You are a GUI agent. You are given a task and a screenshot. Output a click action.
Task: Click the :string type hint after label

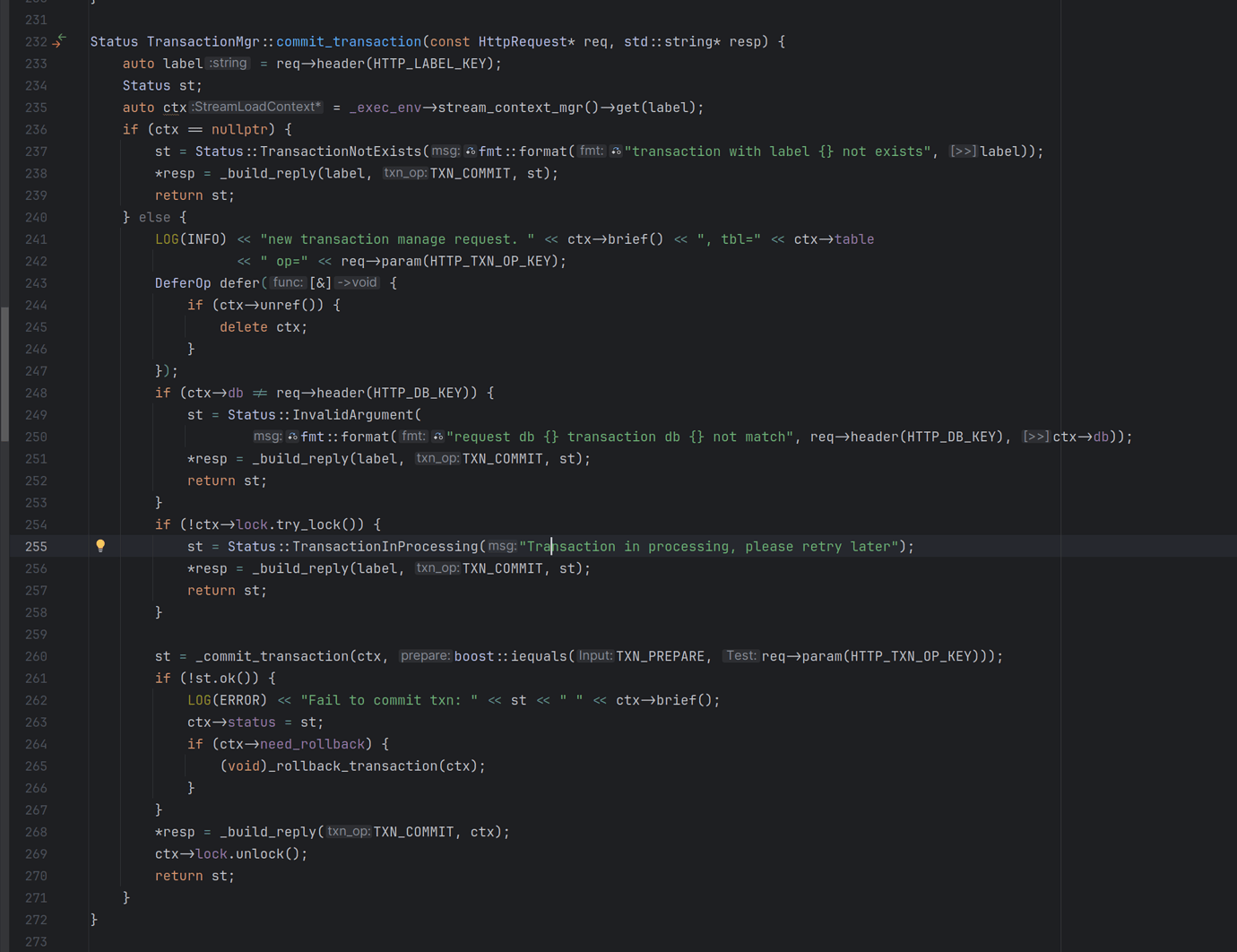pyautogui.click(x=229, y=64)
